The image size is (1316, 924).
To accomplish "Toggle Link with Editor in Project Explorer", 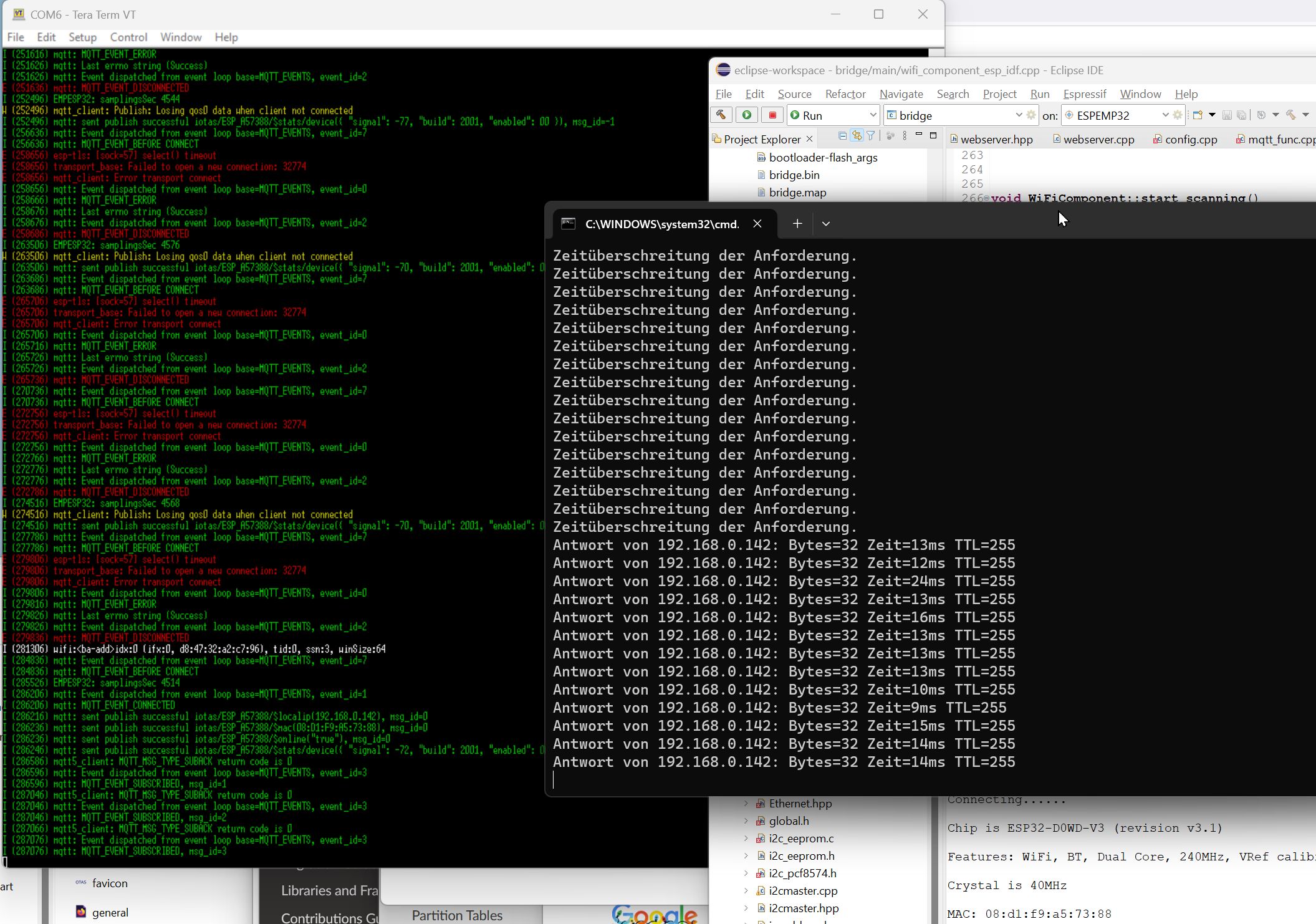I will 857,136.
